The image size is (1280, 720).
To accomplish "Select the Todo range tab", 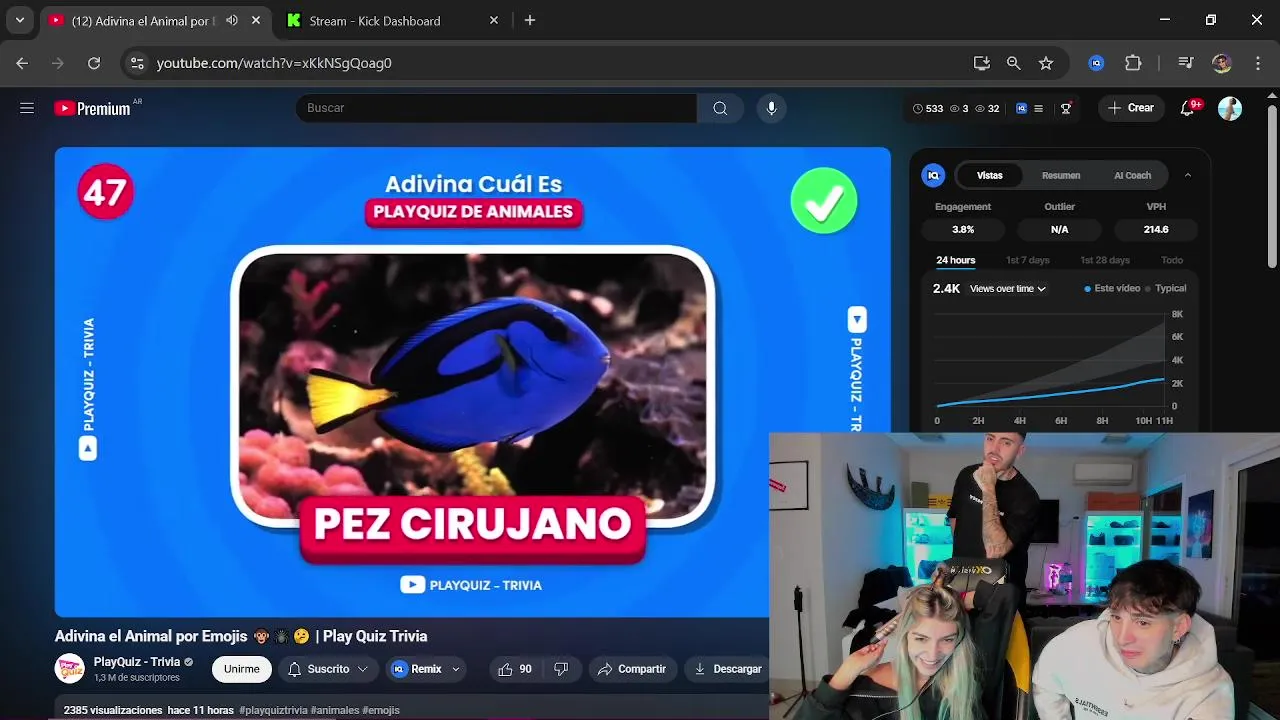I will [x=1172, y=260].
